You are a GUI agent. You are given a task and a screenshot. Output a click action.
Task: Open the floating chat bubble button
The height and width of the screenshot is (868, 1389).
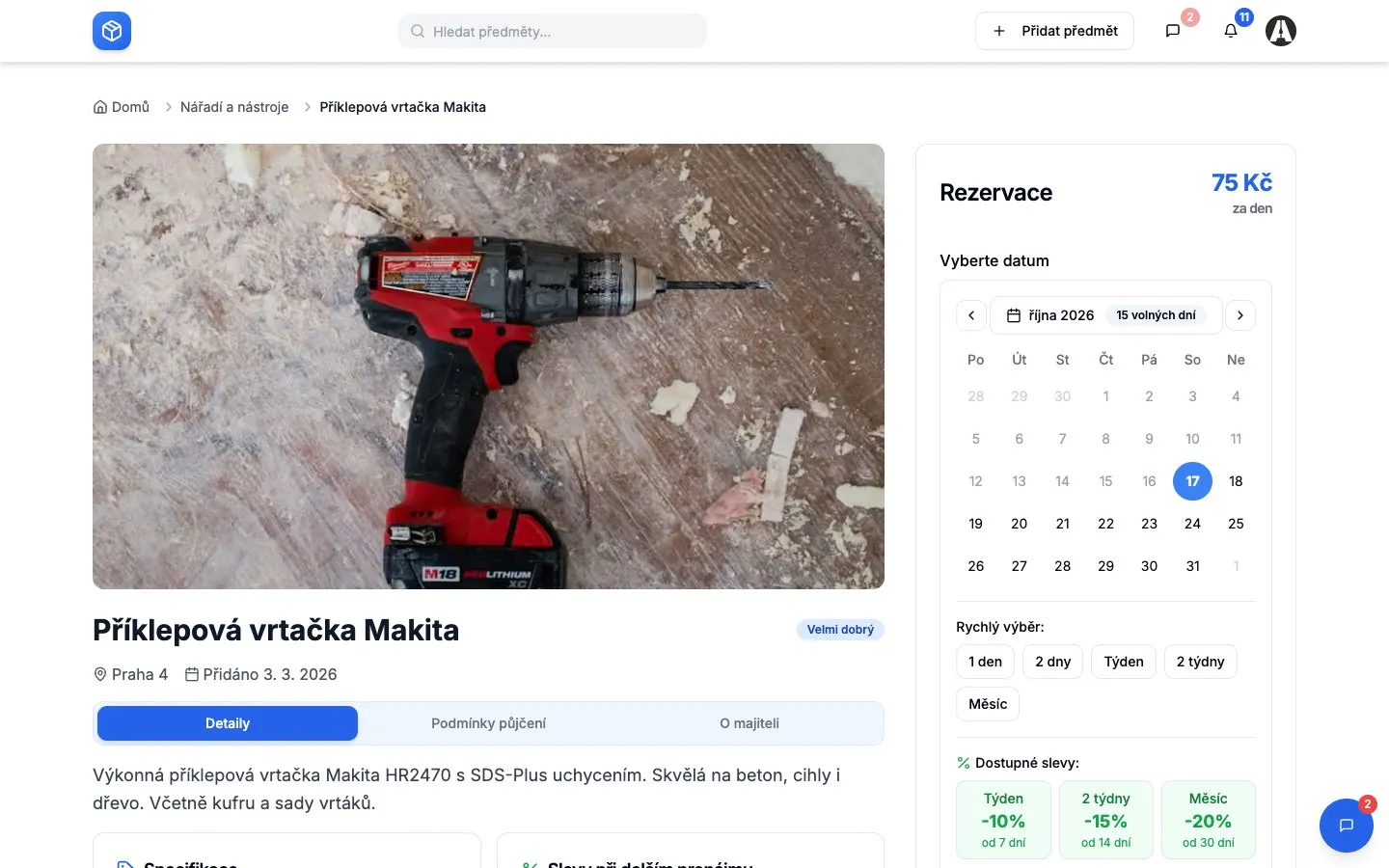coord(1347,826)
